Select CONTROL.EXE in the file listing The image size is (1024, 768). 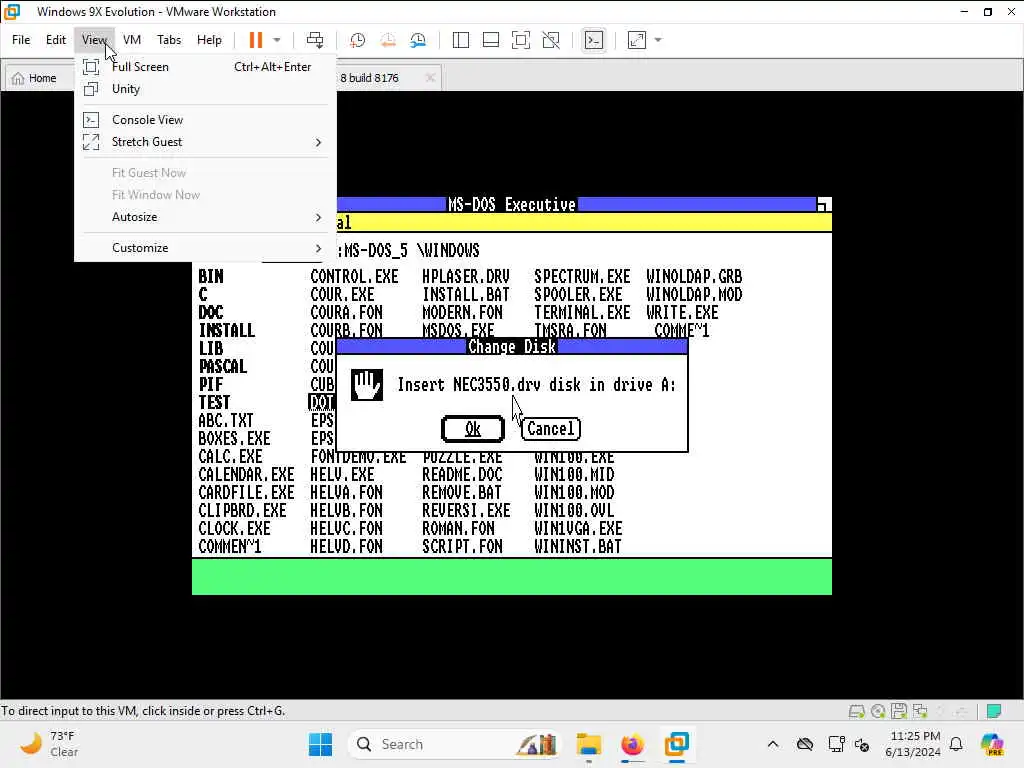(x=354, y=277)
